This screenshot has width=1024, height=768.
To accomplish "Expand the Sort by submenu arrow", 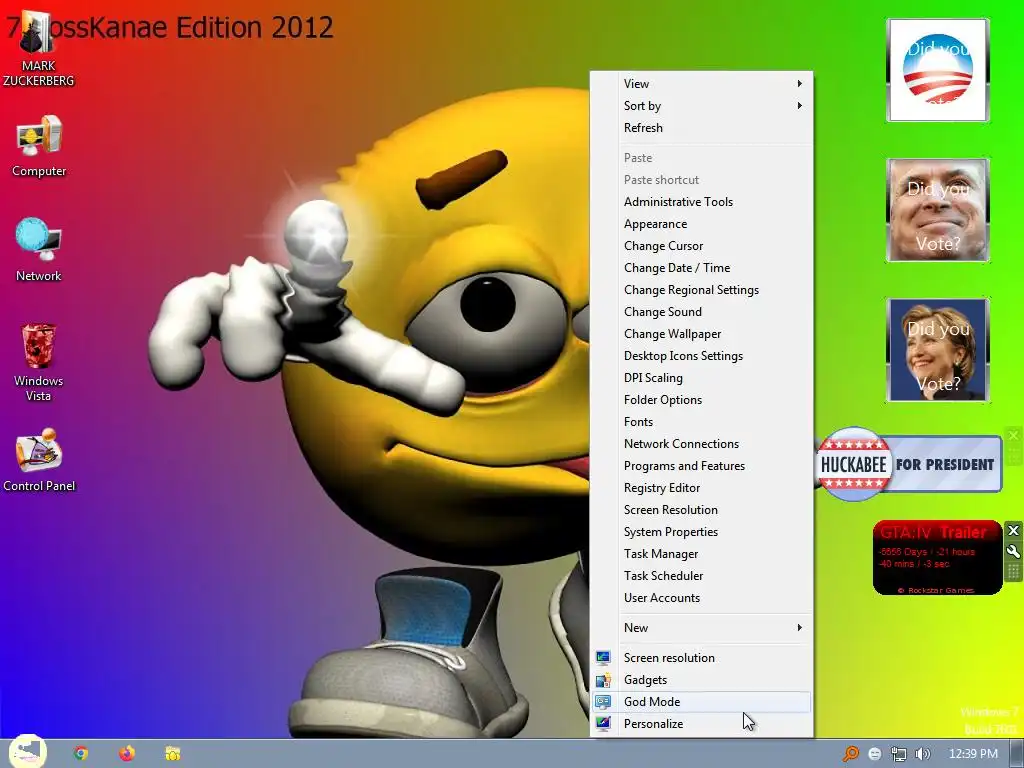I will (x=799, y=106).
